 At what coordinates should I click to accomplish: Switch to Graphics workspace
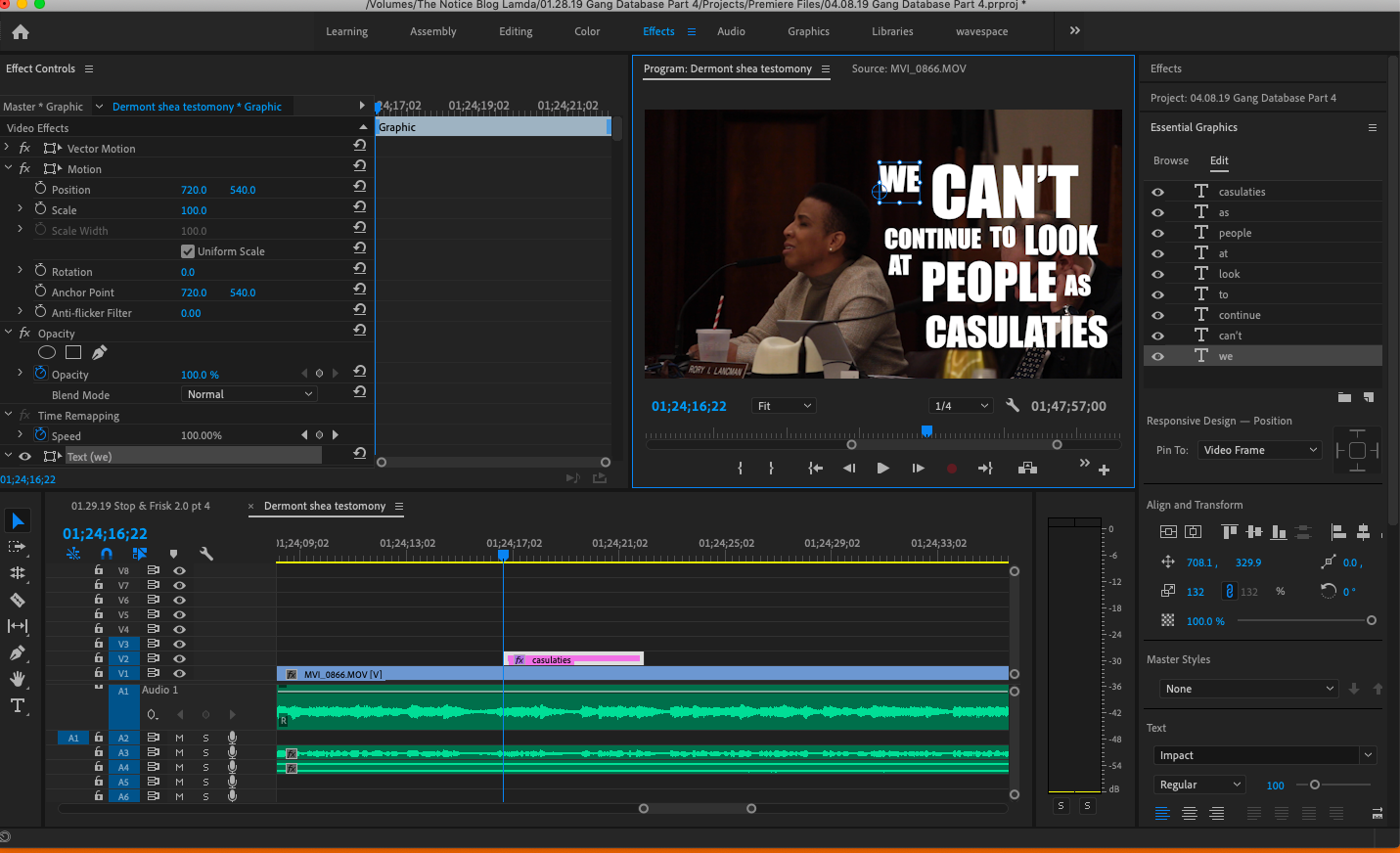[808, 31]
